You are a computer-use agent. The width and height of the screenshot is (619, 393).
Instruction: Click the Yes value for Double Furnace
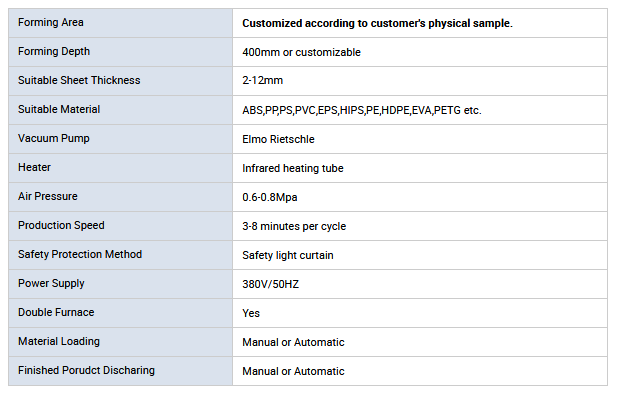pos(251,313)
